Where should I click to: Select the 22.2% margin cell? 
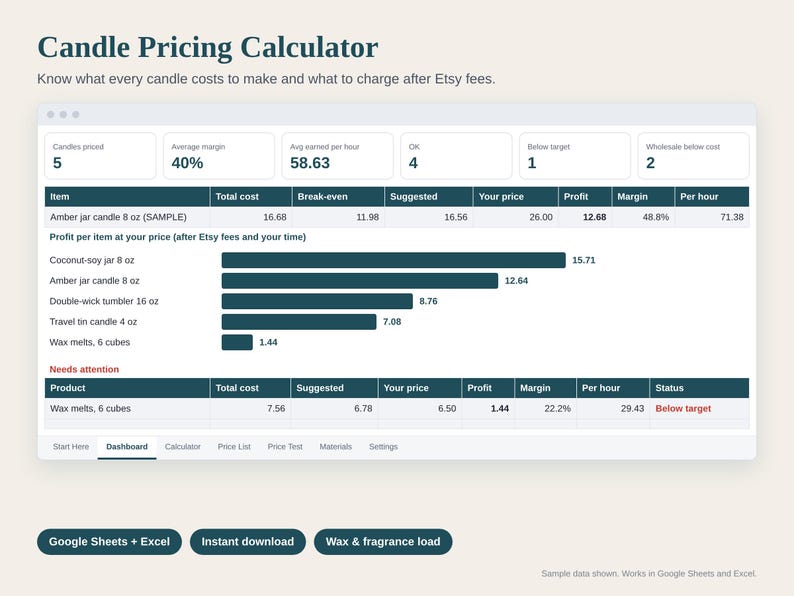click(545, 409)
